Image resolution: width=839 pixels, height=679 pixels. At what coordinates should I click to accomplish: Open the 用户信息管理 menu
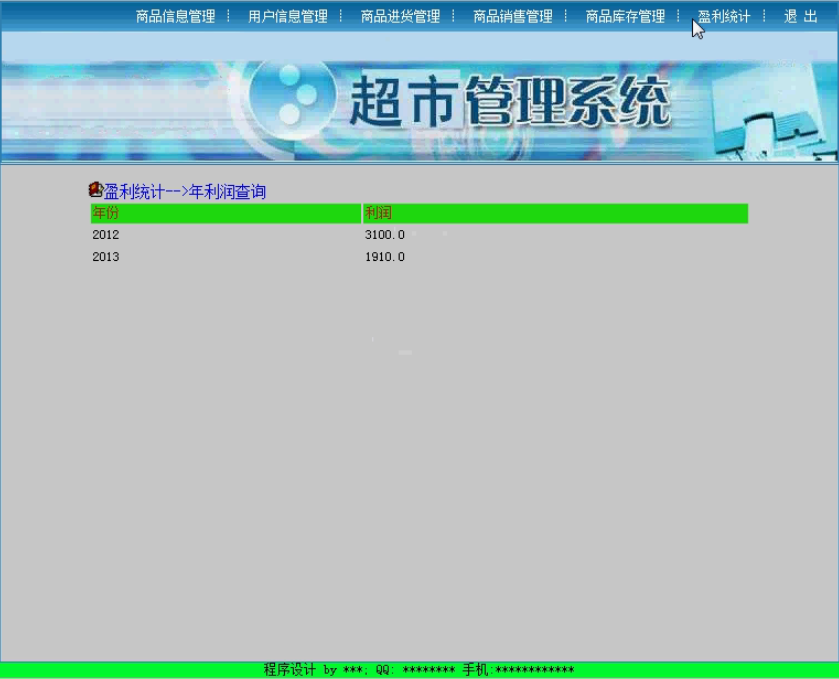click(x=288, y=17)
